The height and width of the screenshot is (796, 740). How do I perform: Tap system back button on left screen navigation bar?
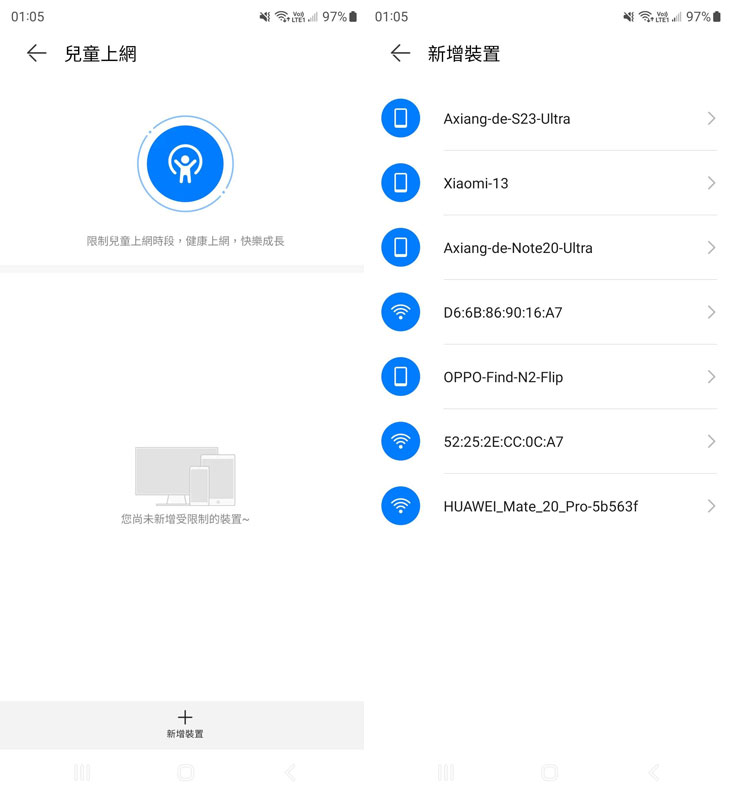(290, 773)
